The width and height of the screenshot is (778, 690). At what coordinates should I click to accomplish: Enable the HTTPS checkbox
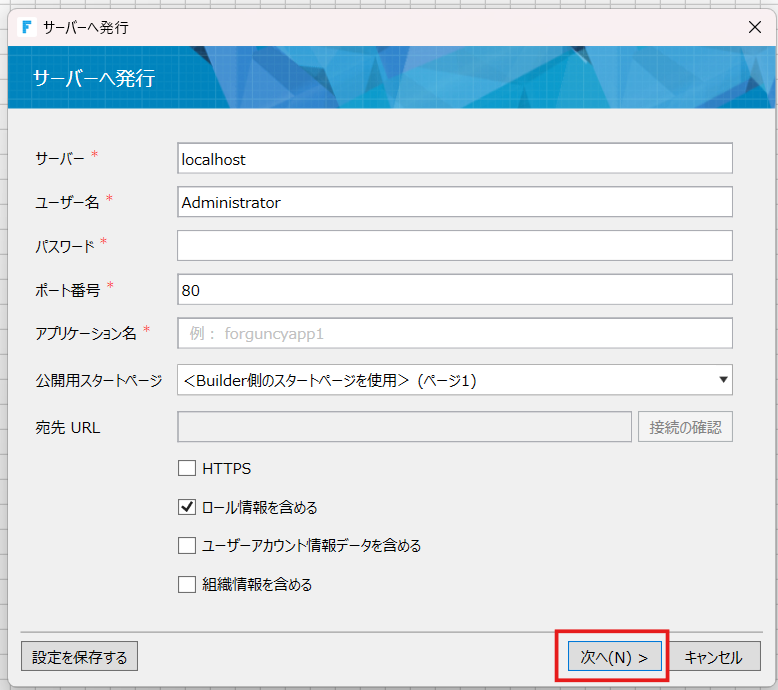point(187,468)
